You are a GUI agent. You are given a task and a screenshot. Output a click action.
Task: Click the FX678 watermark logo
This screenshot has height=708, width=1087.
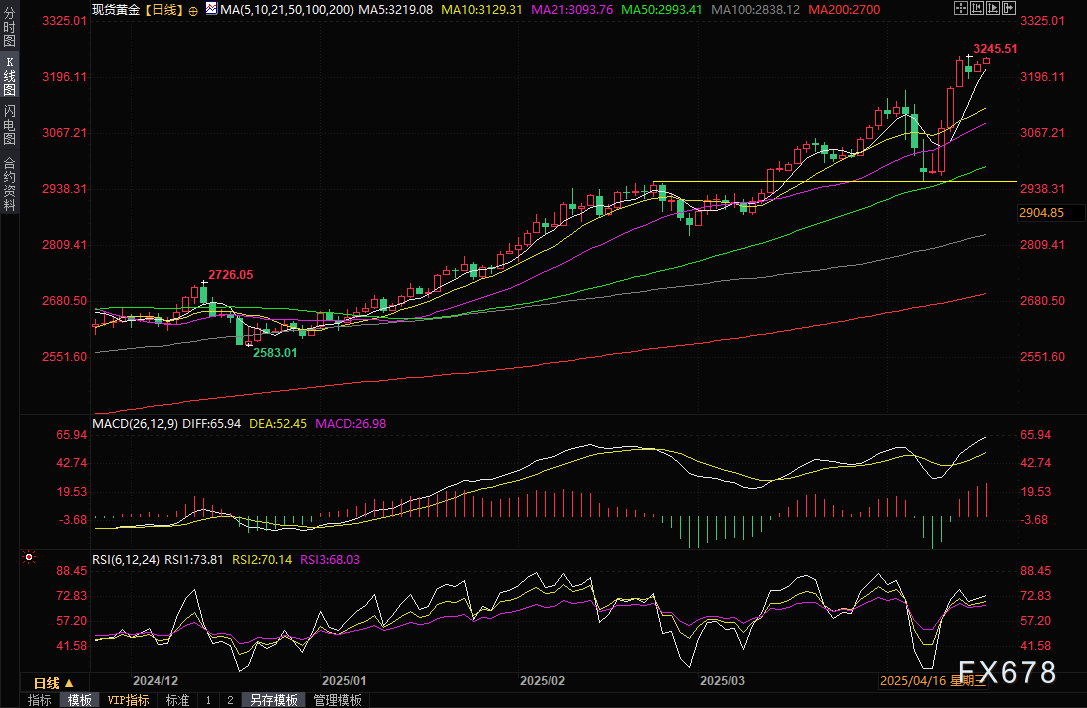coord(1007,673)
